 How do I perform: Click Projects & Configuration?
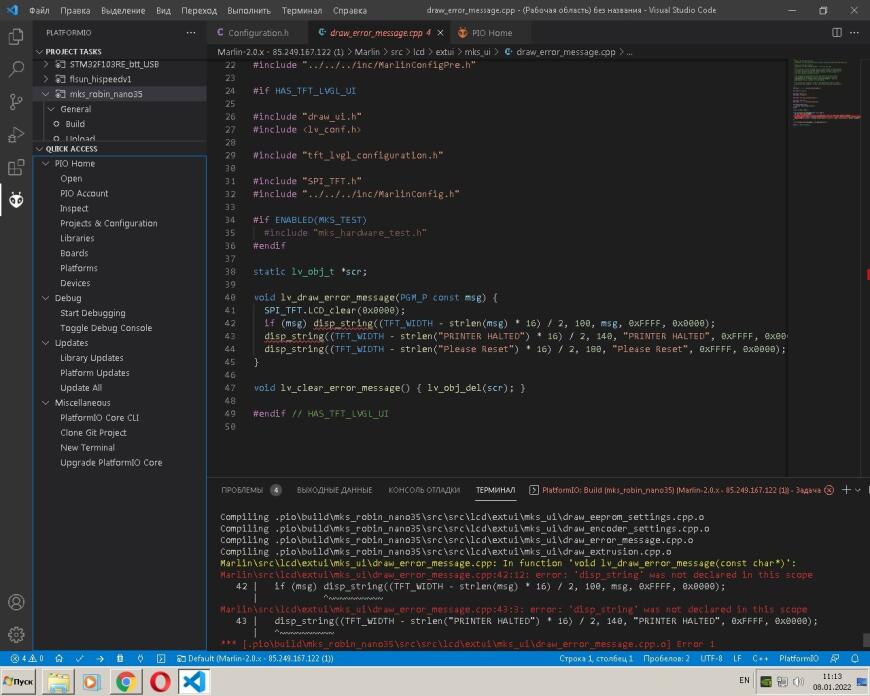[x=109, y=223]
